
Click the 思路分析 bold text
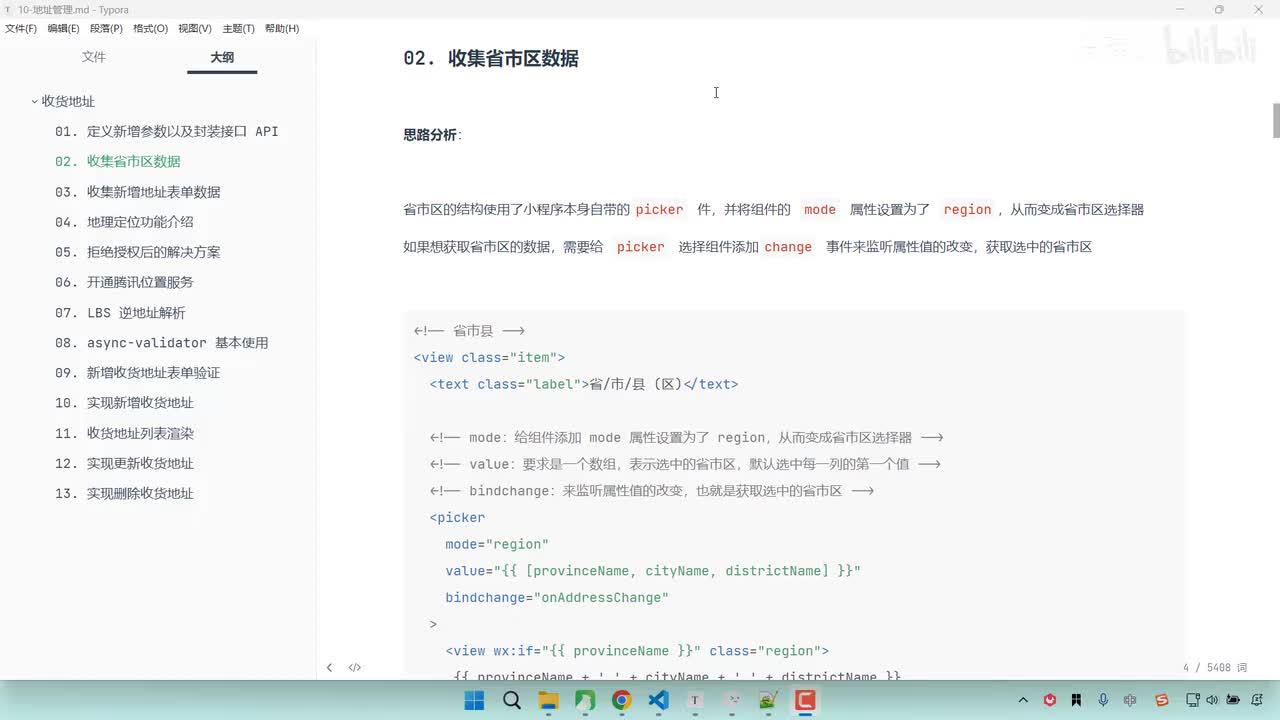(x=430, y=135)
